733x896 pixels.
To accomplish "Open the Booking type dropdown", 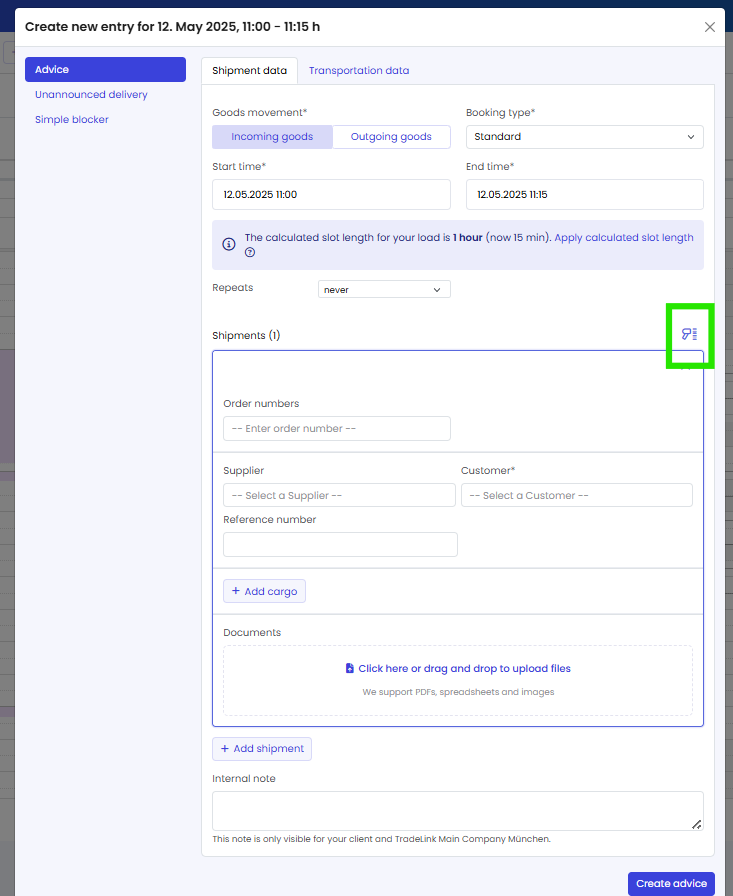I will [x=584, y=137].
